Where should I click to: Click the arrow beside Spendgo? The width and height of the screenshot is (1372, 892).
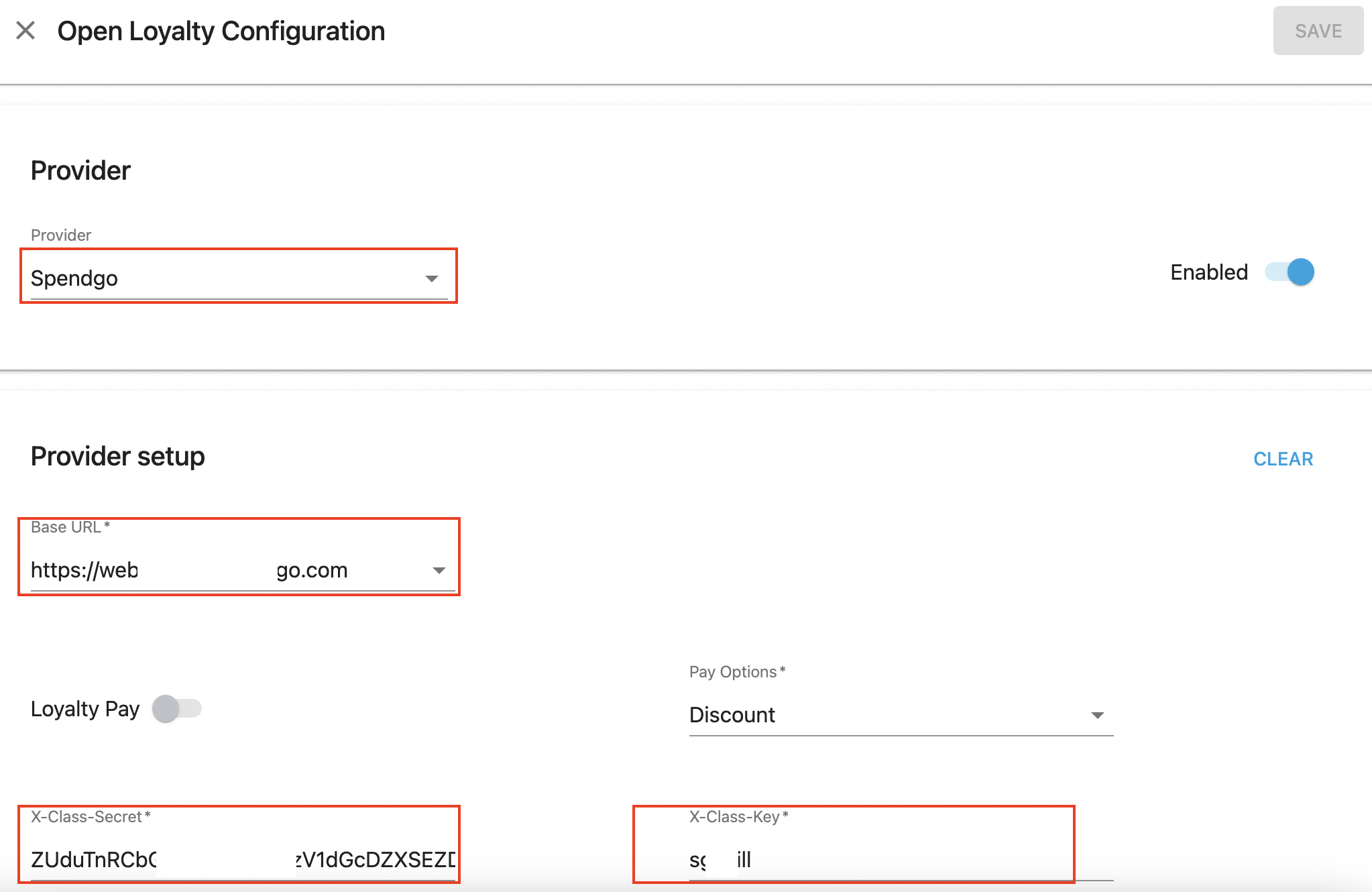(x=432, y=278)
